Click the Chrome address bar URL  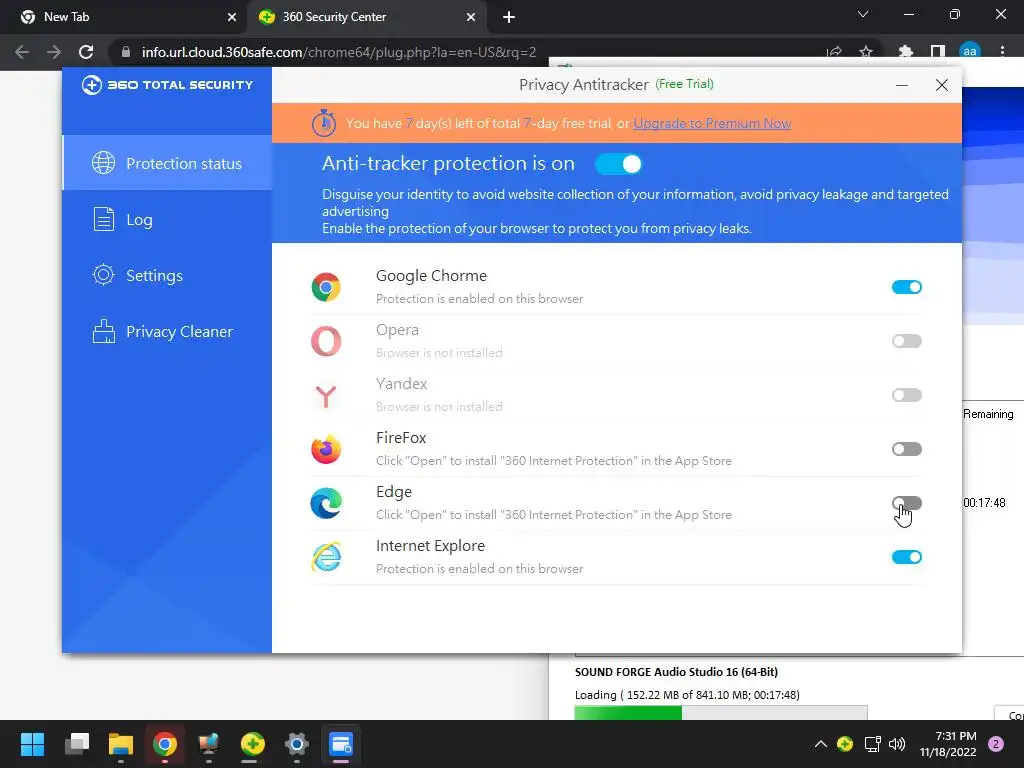339,52
